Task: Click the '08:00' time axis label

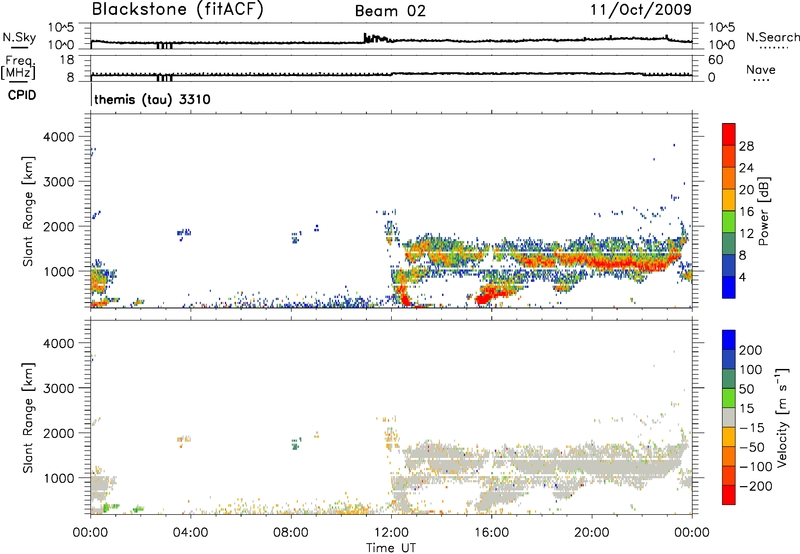Action: coord(291,533)
